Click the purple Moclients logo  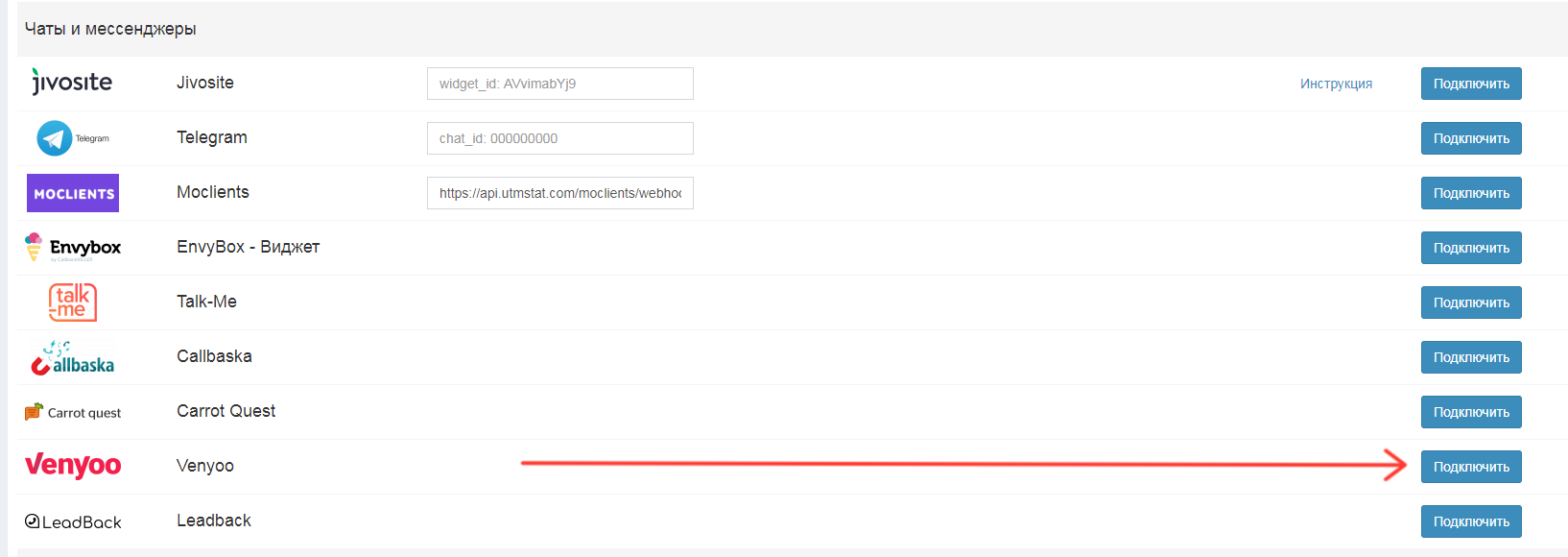73,193
